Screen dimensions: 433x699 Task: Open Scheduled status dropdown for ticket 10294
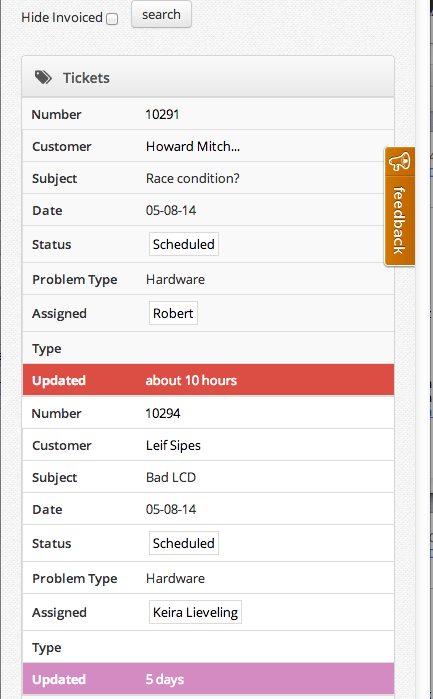[x=184, y=543]
